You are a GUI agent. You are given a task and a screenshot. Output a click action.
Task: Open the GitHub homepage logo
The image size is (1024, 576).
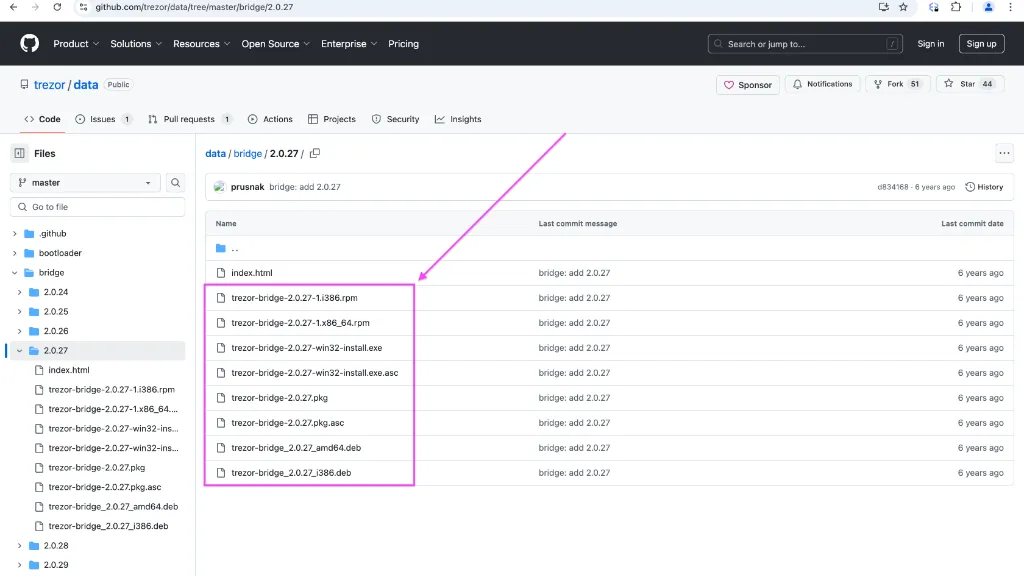(29, 44)
